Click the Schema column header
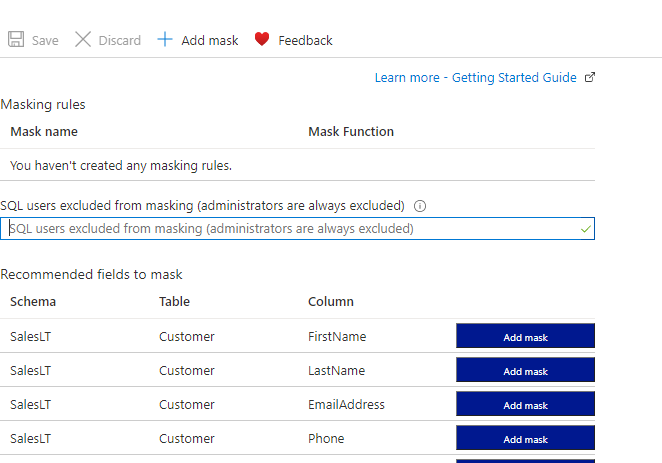 (x=33, y=301)
